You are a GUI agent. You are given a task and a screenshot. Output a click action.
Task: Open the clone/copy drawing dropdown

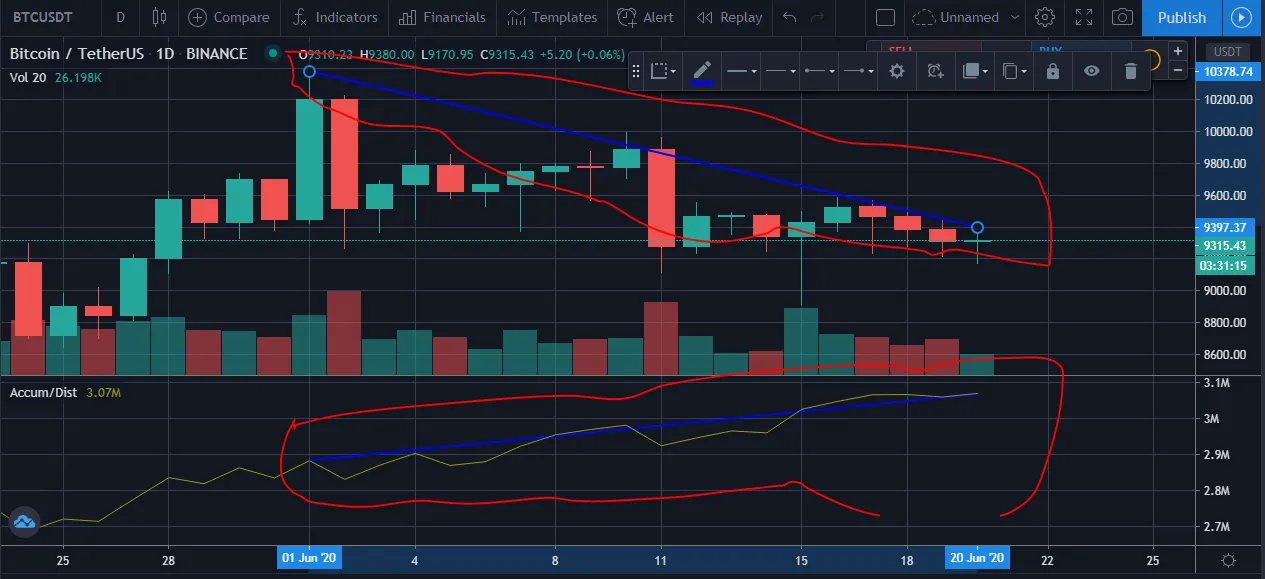coord(1013,71)
